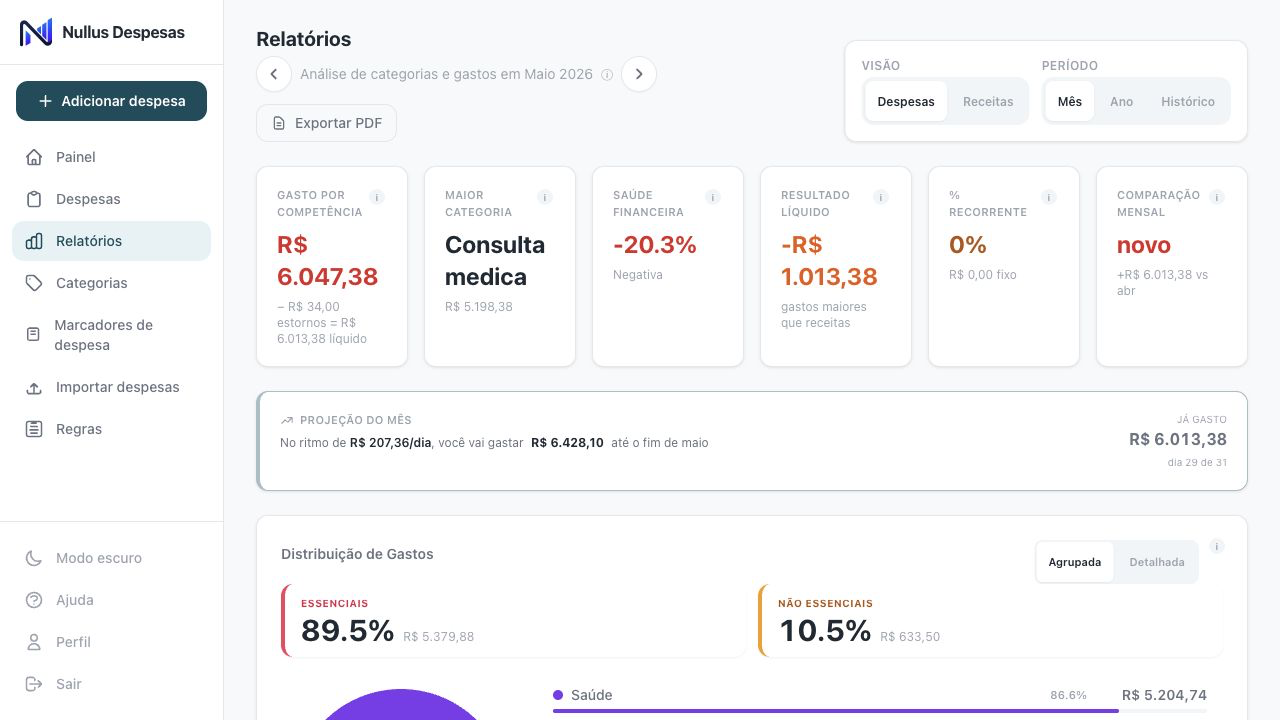Click the Consulta medica value
The height and width of the screenshot is (720, 1280).
[495, 261]
